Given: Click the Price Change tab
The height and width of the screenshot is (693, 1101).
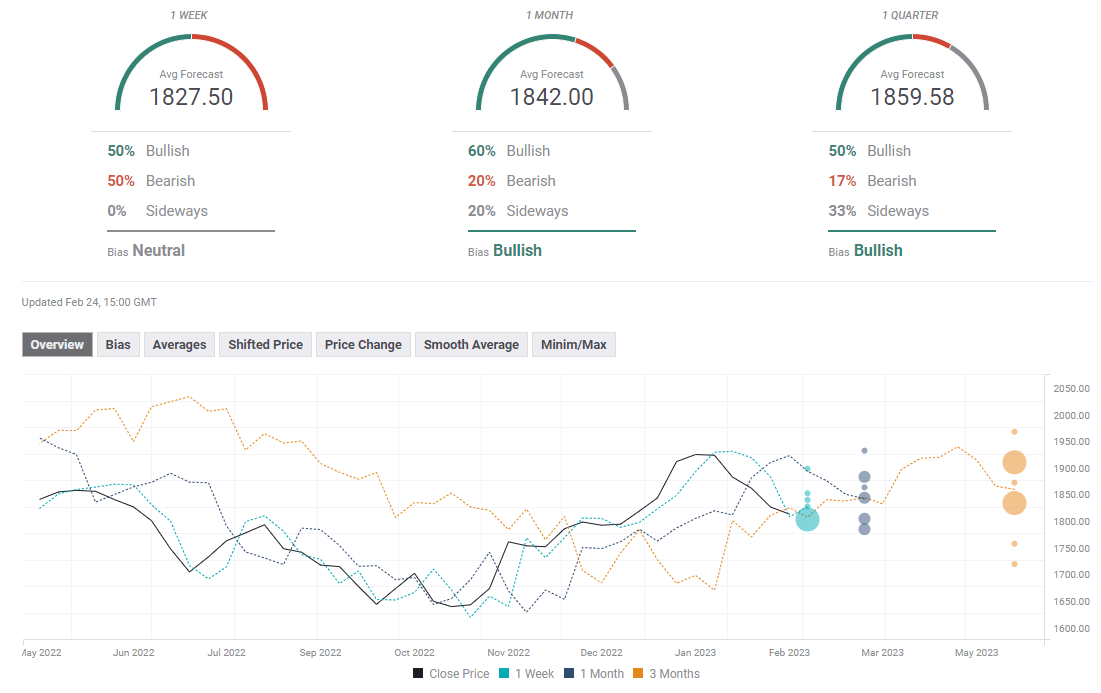Looking at the screenshot, I should click(363, 344).
